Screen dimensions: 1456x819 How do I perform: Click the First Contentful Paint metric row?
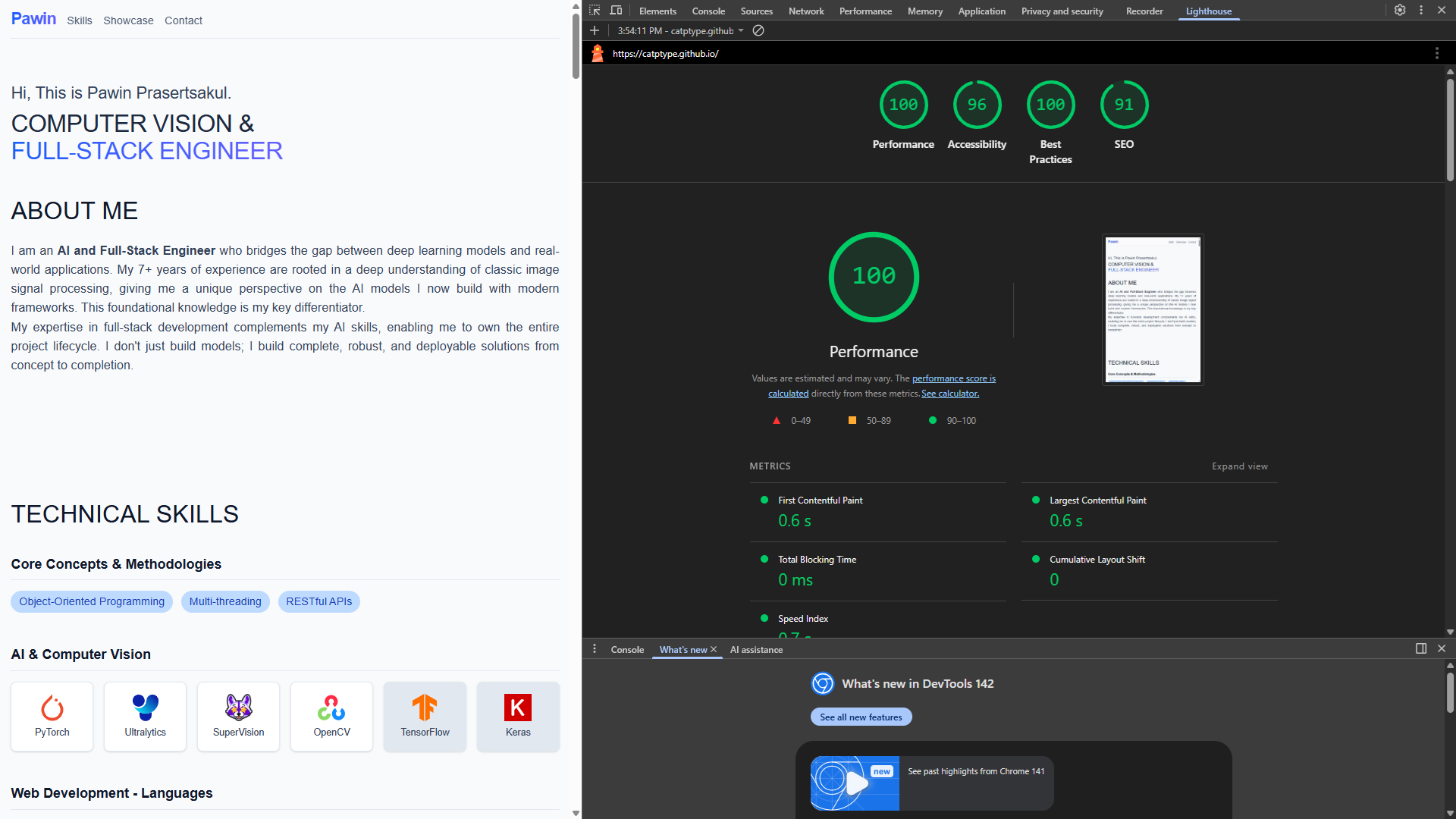tap(877, 512)
